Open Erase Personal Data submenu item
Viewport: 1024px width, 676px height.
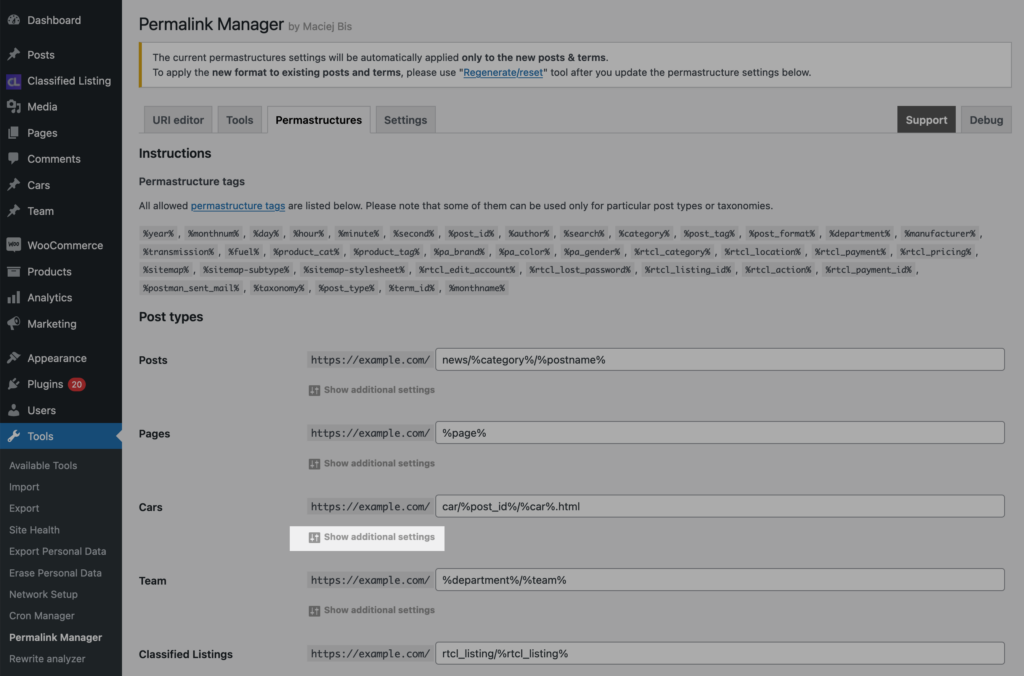coord(56,573)
